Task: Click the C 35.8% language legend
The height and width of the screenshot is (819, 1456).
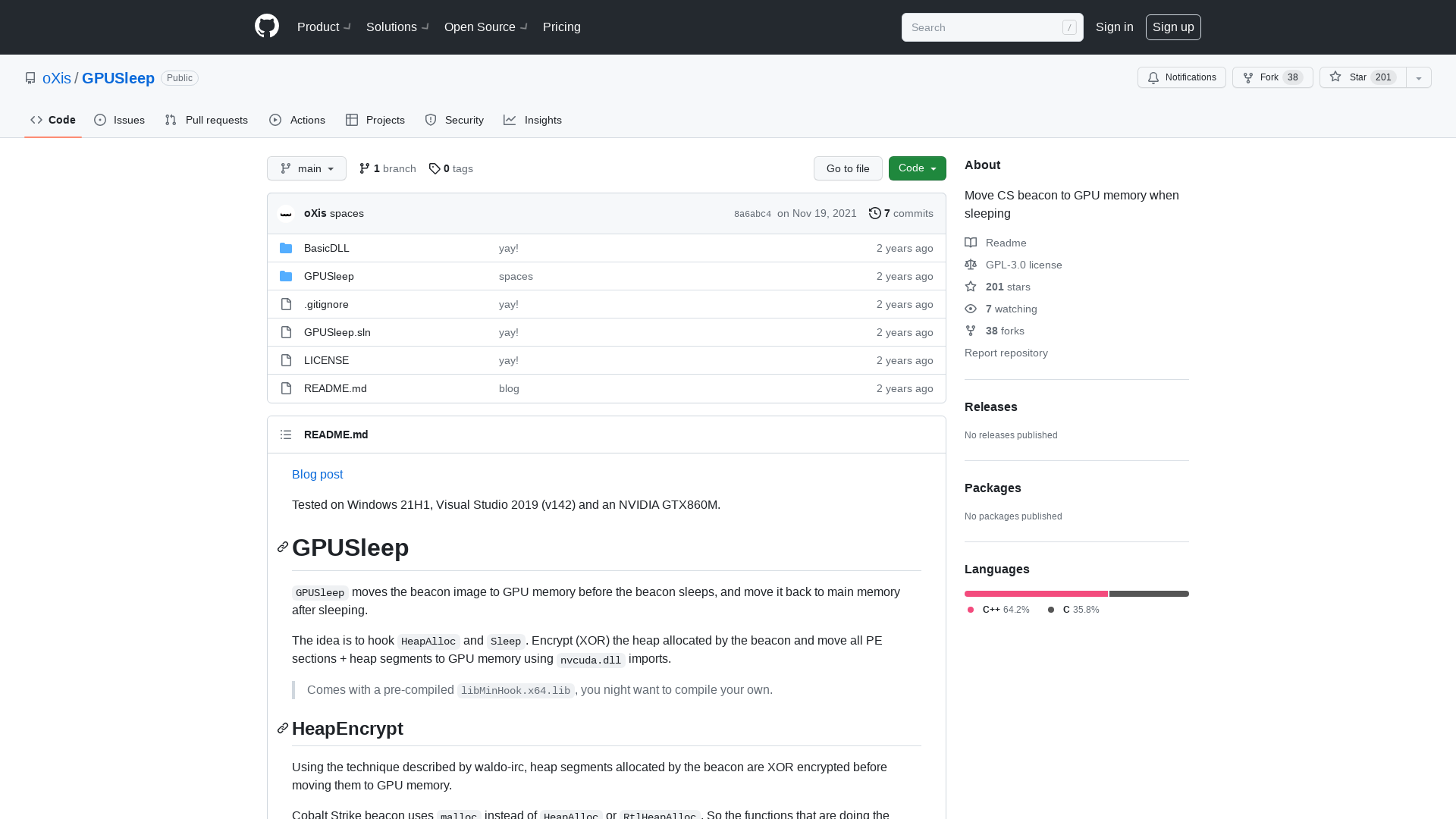Action: click(x=1073, y=610)
